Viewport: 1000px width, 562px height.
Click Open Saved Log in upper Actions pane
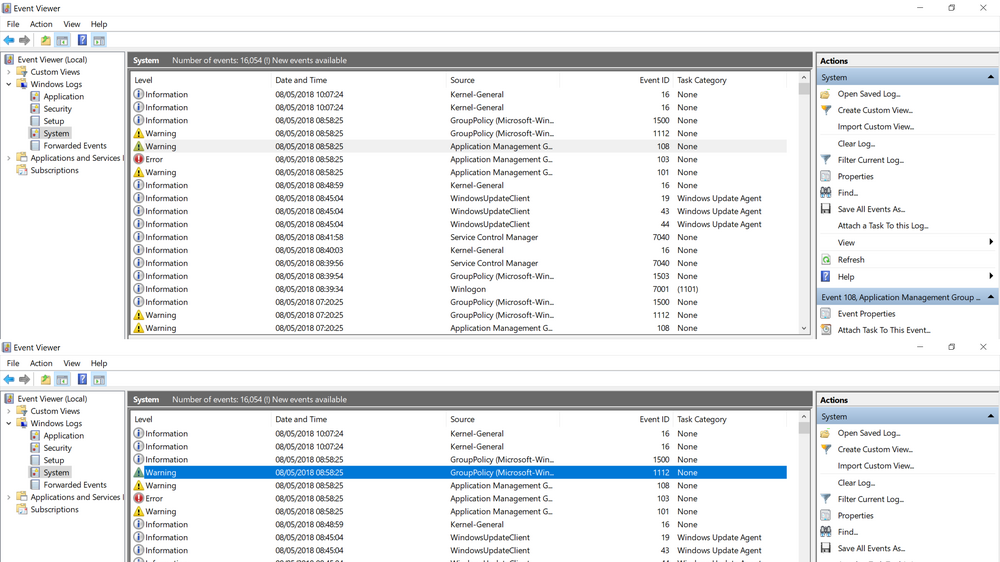869,94
